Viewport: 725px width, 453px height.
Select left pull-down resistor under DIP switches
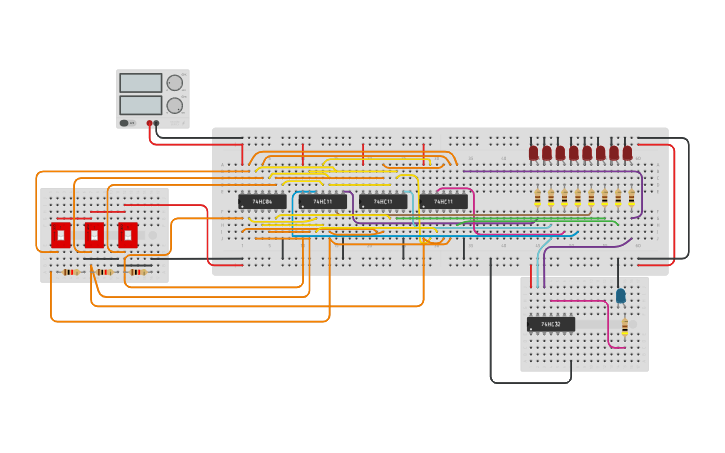(x=71, y=272)
